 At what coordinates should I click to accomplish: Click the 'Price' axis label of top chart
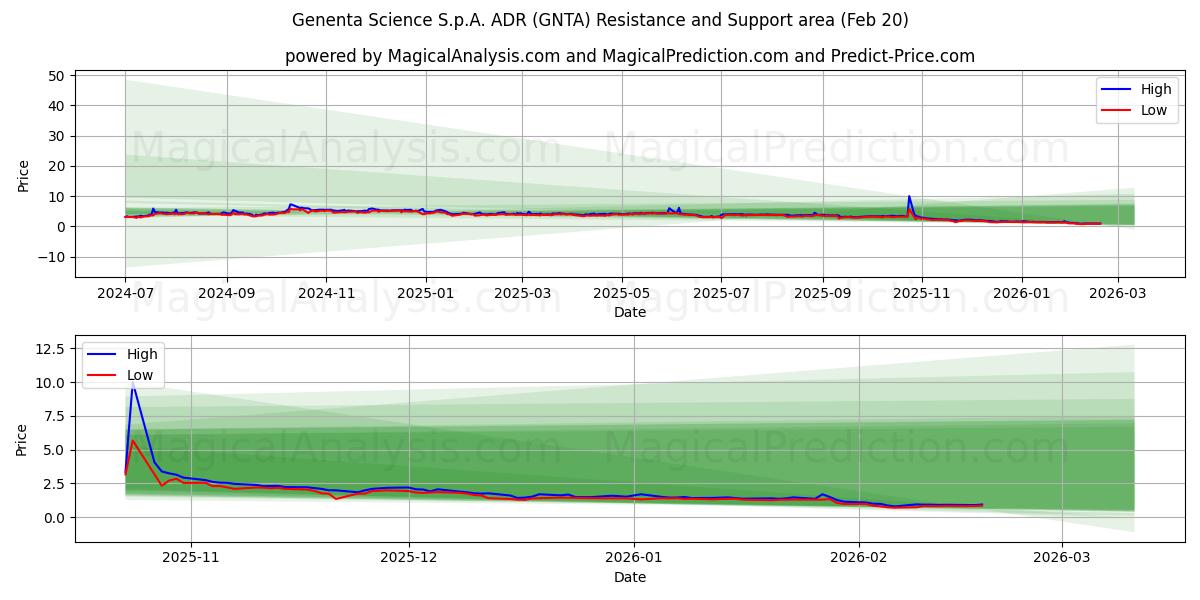click(x=23, y=174)
